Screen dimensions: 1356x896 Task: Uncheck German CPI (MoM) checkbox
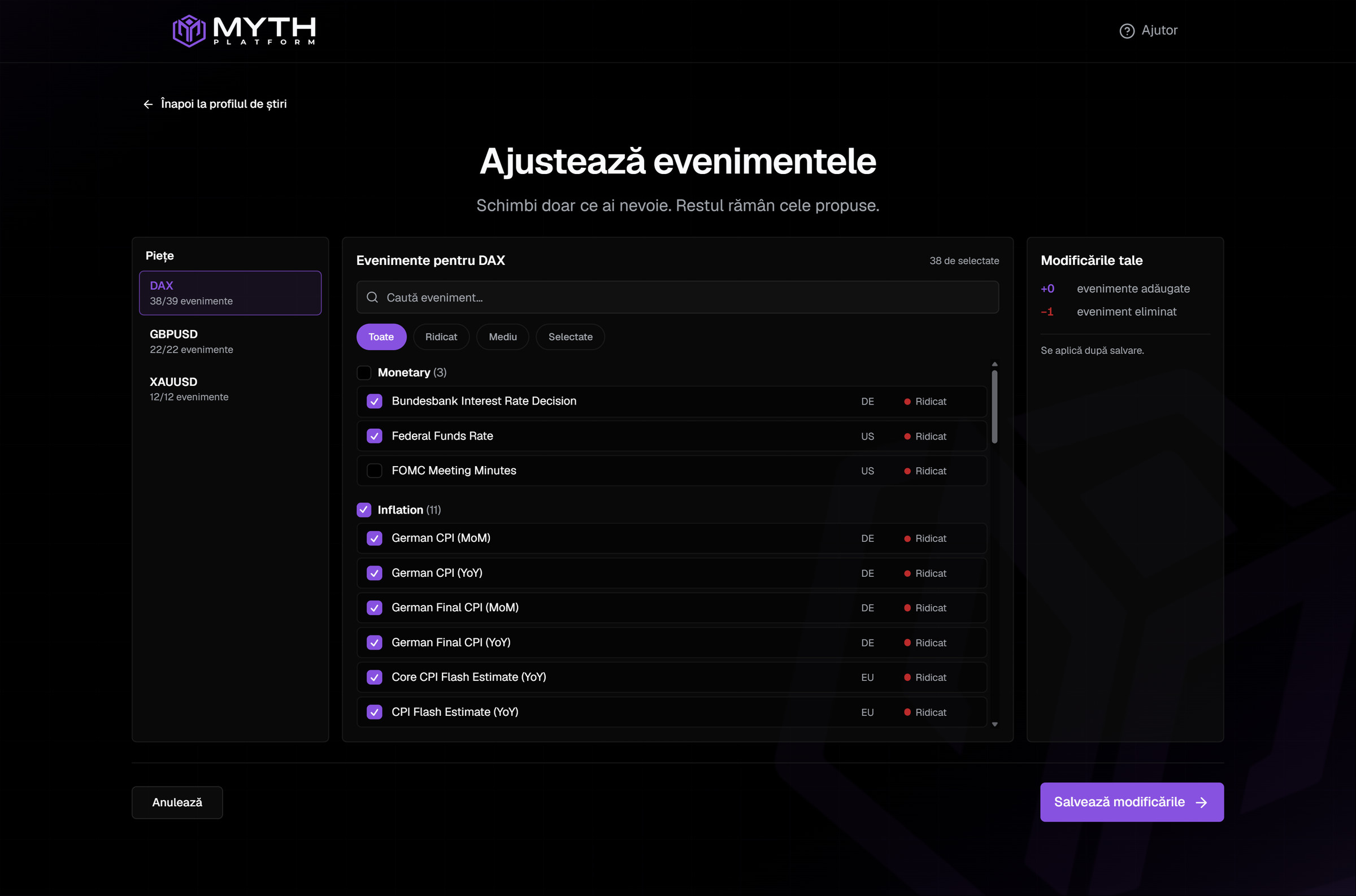[x=374, y=538]
